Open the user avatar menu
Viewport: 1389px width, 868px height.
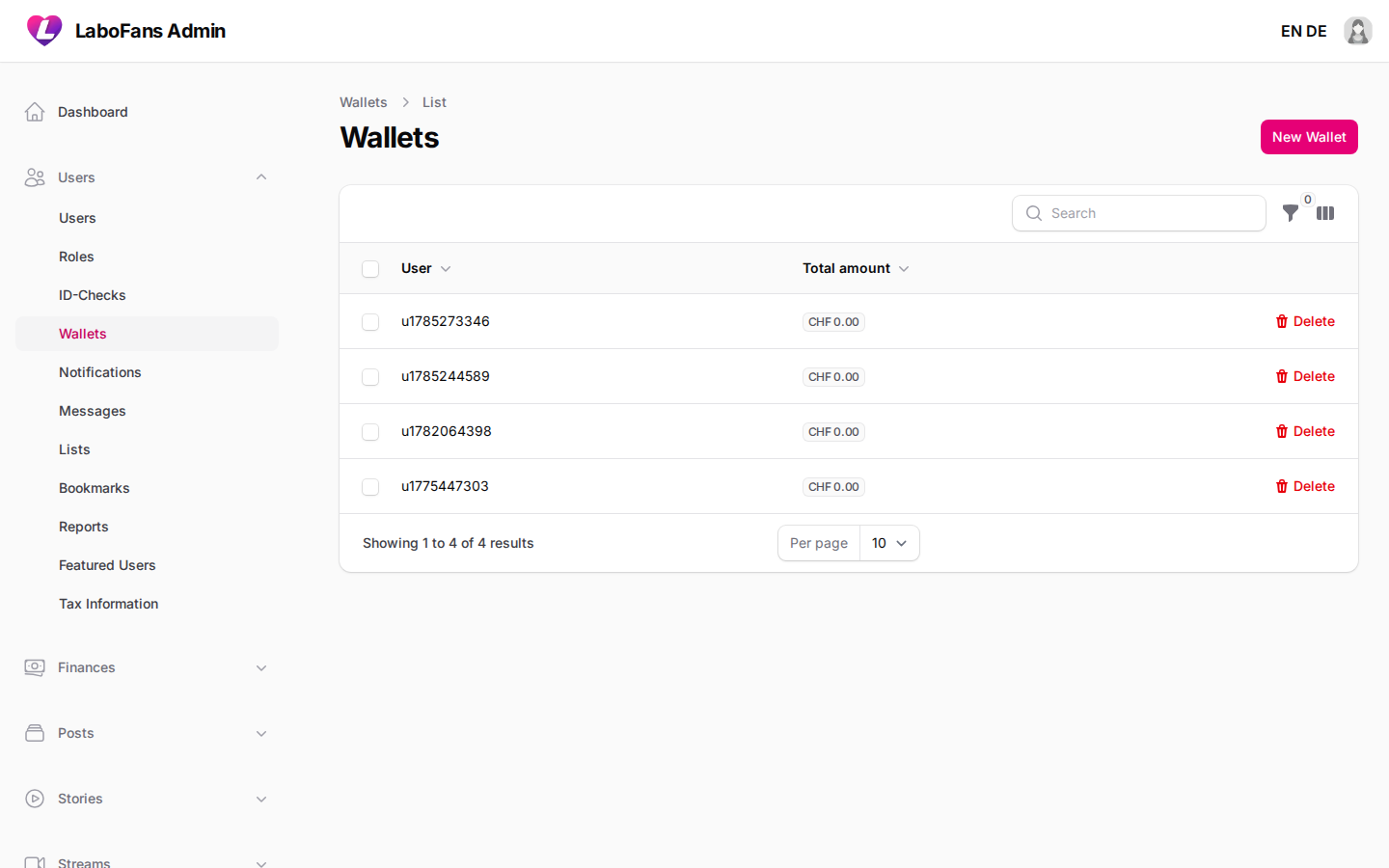coord(1358,31)
